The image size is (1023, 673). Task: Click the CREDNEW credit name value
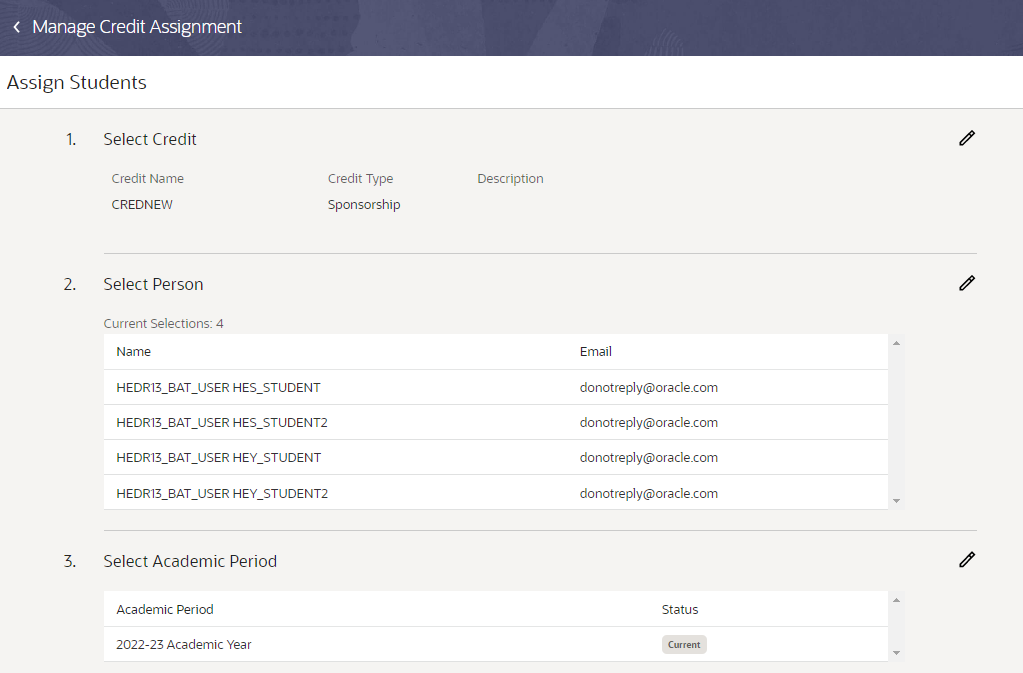142,205
